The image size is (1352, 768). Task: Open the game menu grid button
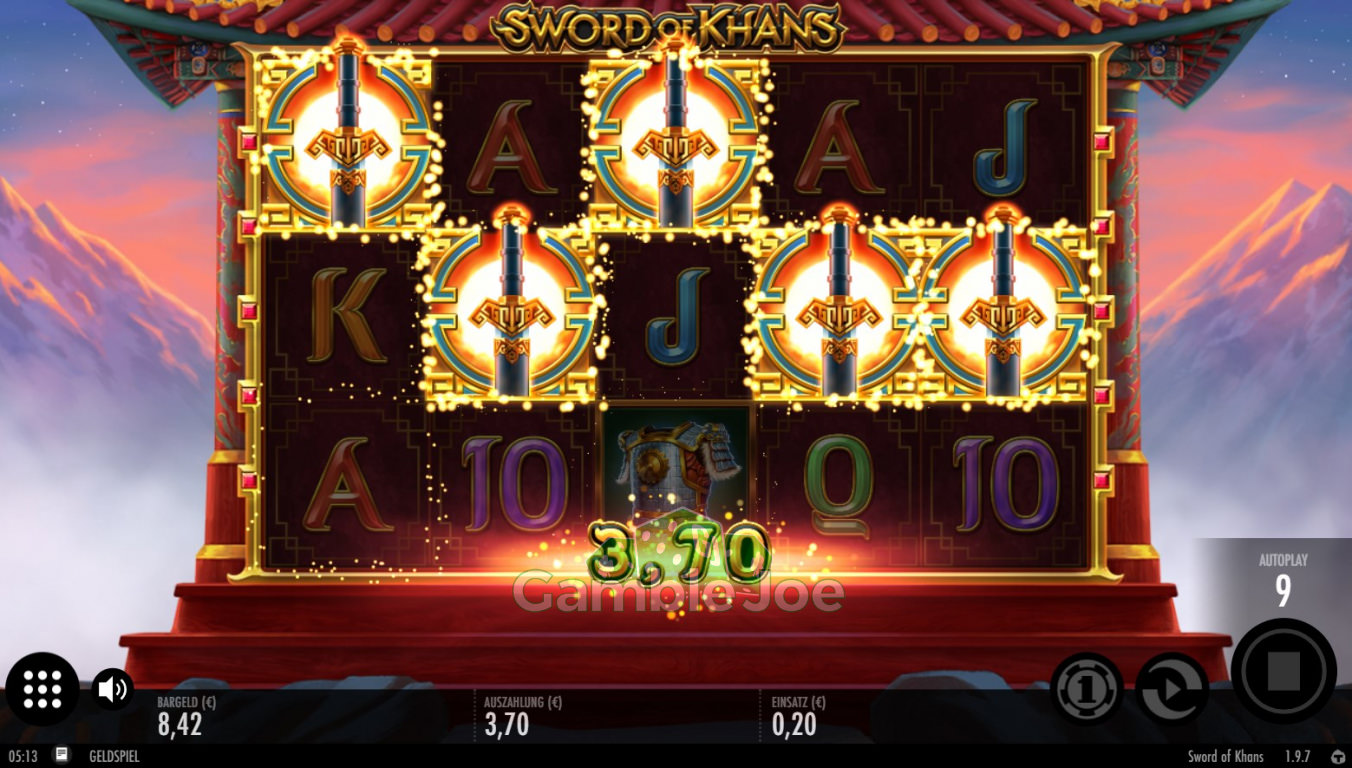click(x=42, y=689)
